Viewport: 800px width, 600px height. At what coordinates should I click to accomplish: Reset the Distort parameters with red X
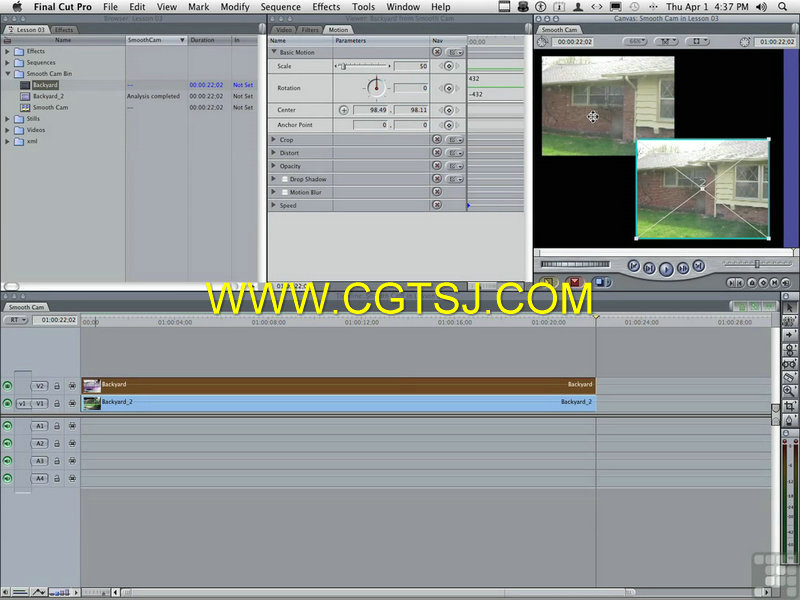[x=437, y=153]
